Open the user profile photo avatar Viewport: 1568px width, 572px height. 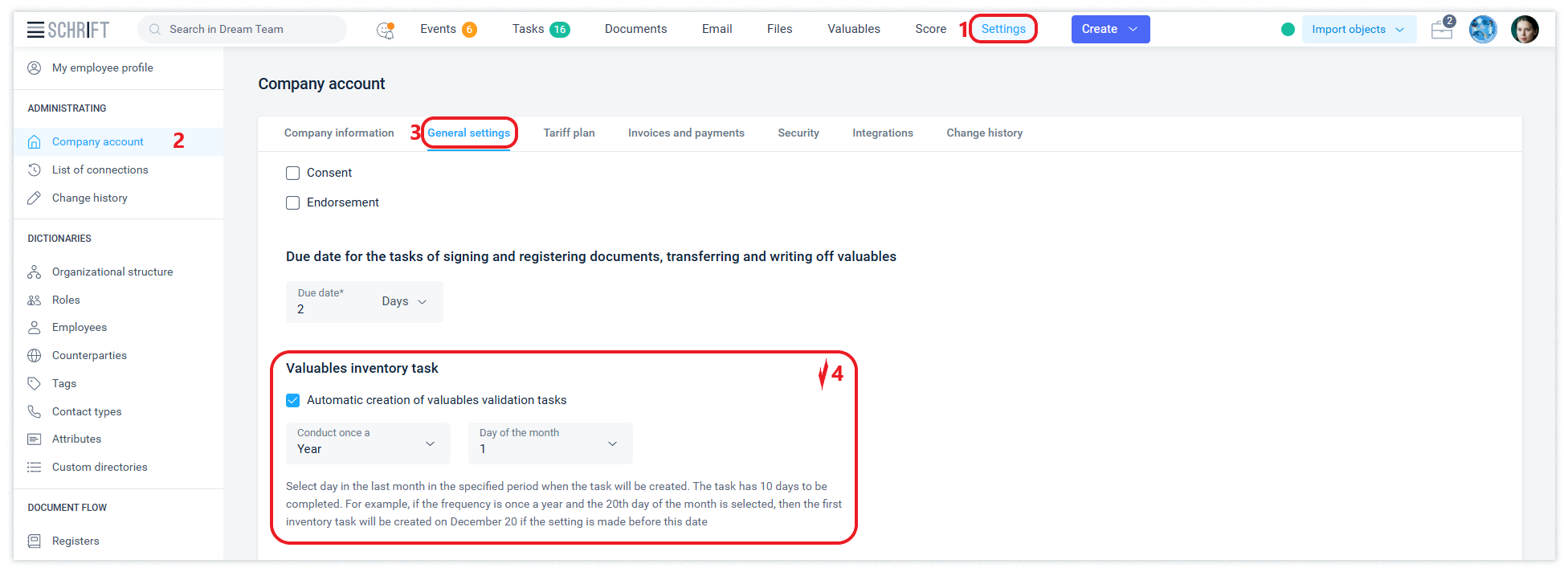point(1524,30)
